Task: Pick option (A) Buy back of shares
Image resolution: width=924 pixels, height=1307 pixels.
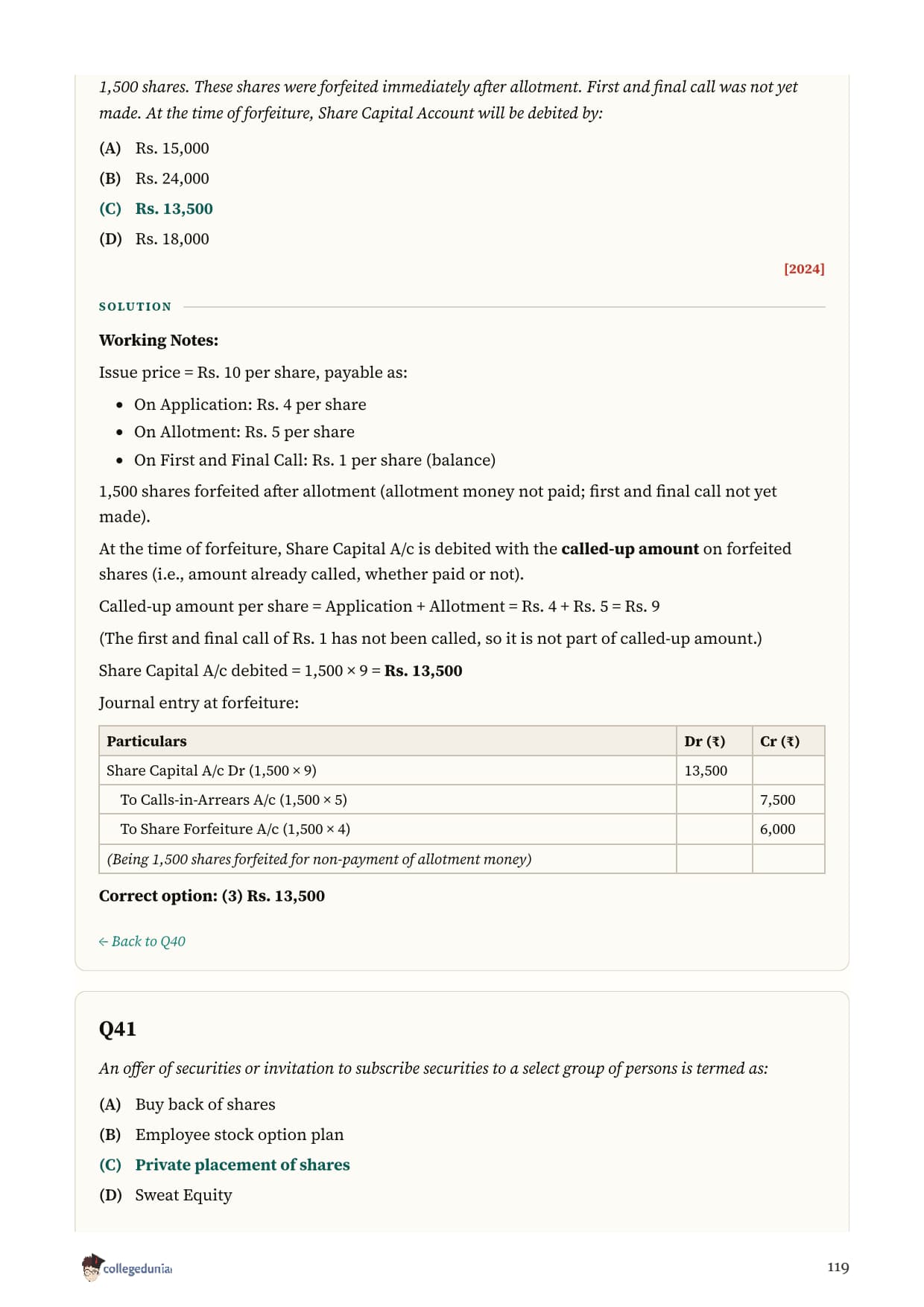Action: (x=187, y=1104)
